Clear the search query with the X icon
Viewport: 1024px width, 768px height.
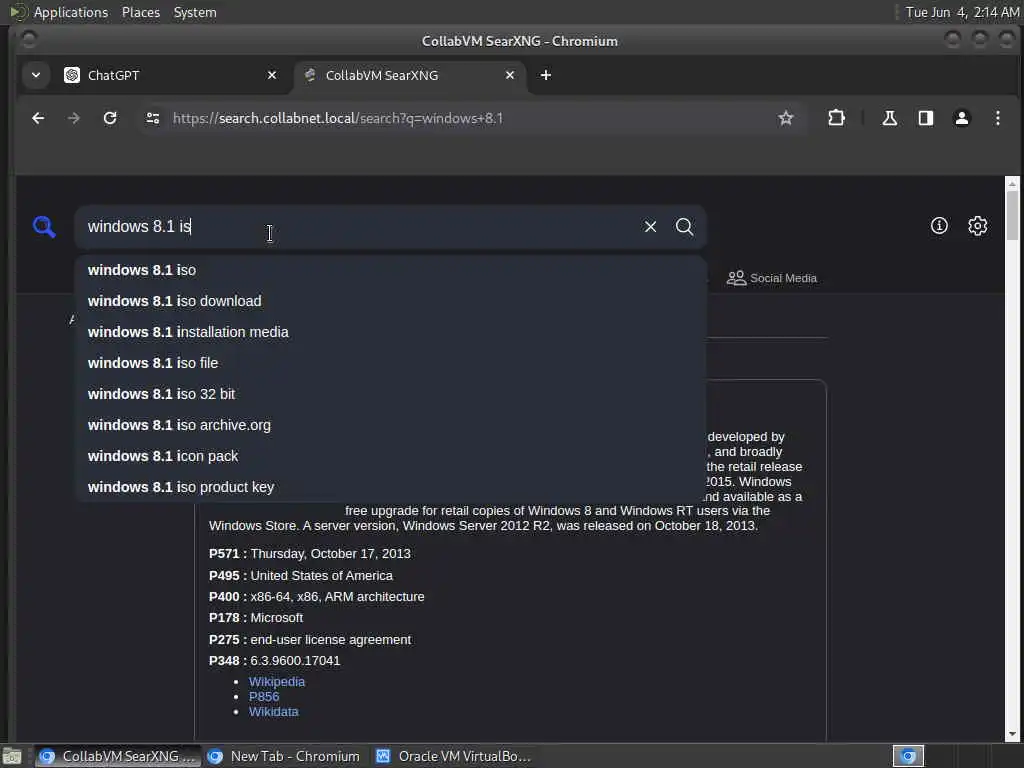[x=650, y=227]
